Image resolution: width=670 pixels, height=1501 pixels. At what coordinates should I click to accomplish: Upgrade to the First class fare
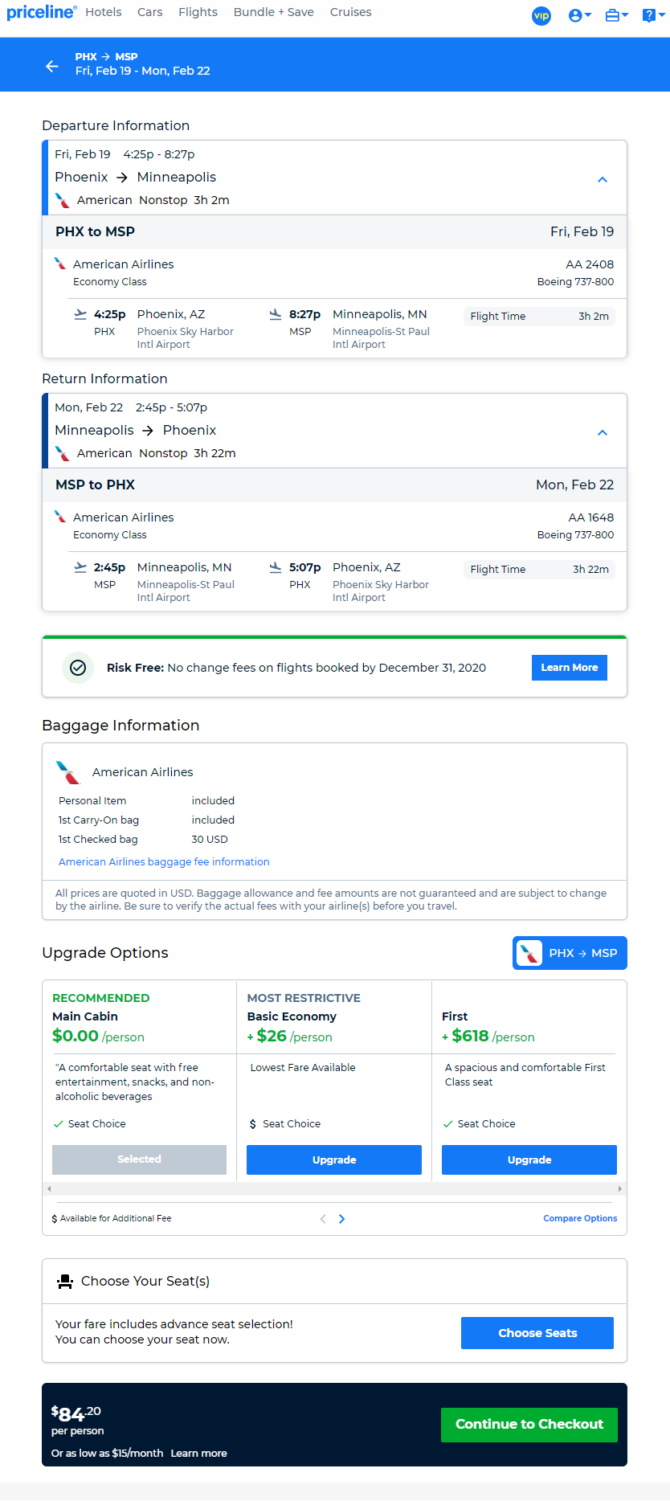(529, 1160)
